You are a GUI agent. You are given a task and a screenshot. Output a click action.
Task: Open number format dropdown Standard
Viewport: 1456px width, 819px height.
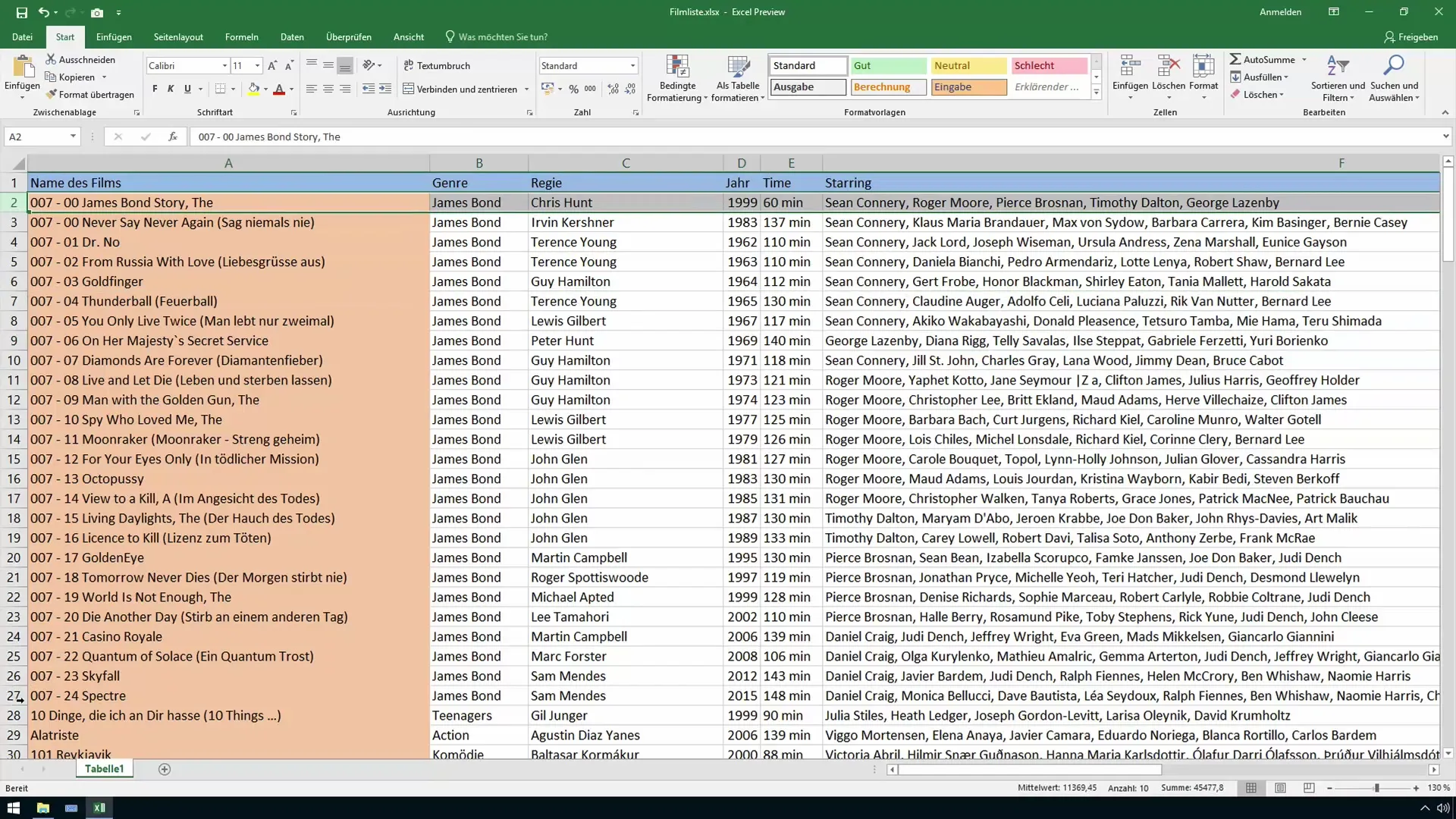[x=632, y=66]
